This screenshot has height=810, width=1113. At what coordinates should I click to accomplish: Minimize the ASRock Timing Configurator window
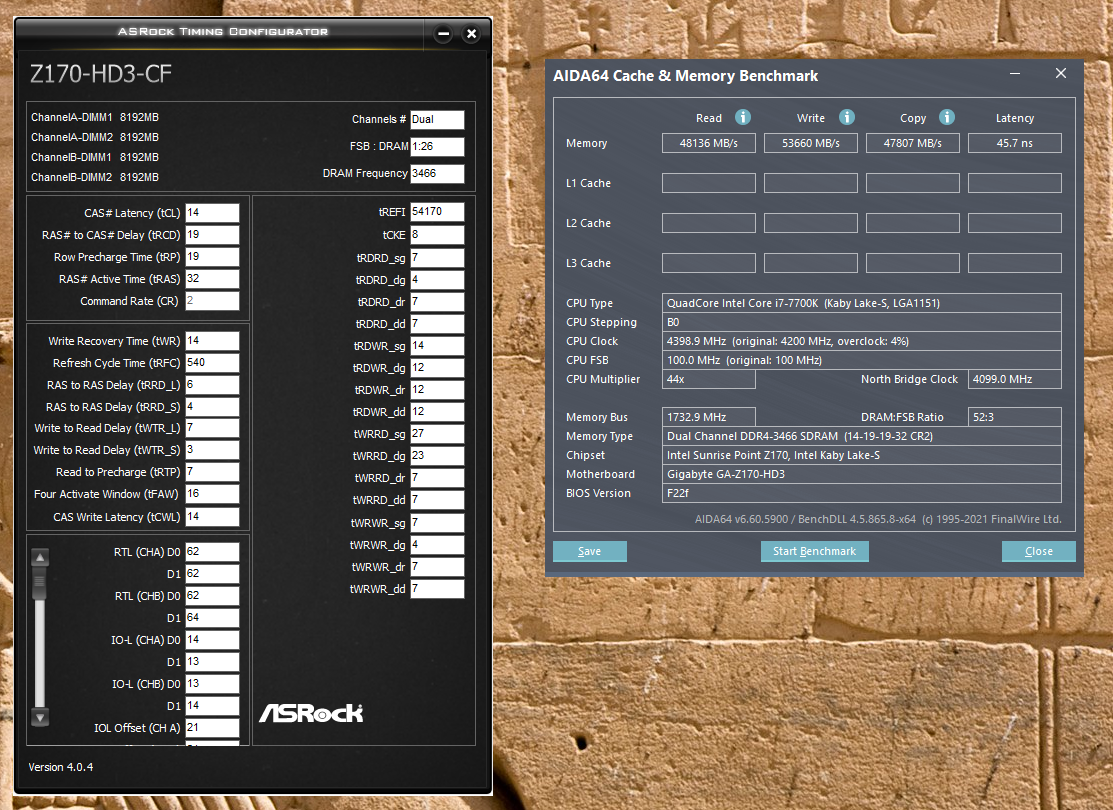444,33
